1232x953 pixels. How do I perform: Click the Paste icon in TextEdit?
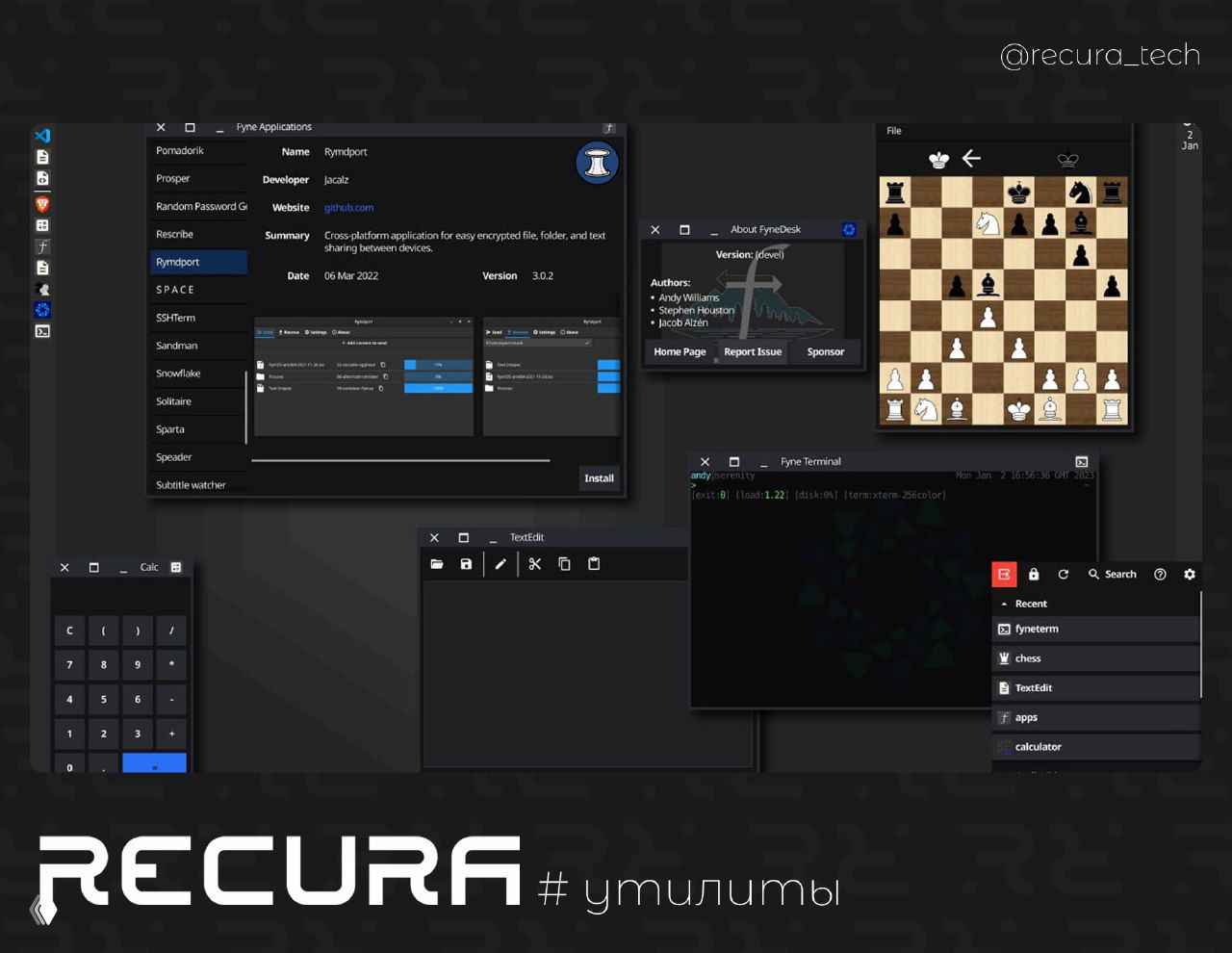[x=594, y=563]
